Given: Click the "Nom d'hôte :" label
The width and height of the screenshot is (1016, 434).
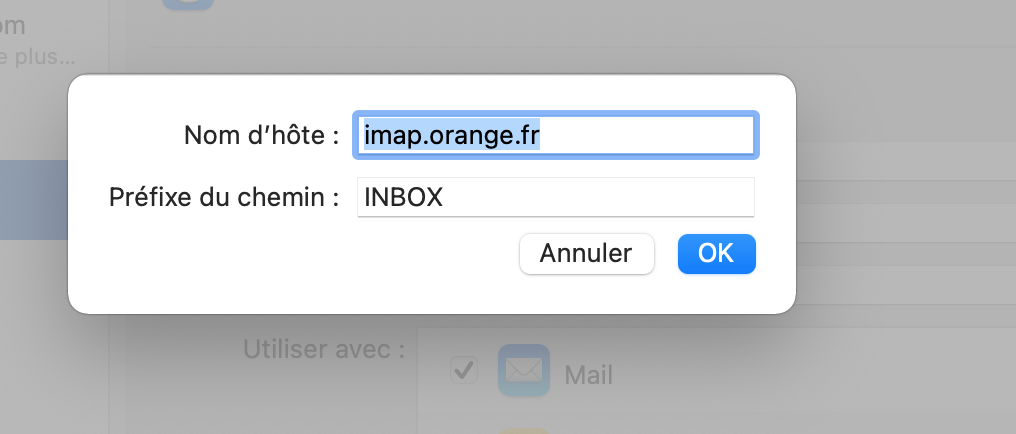Looking at the screenshot, I should pos(262,135).
